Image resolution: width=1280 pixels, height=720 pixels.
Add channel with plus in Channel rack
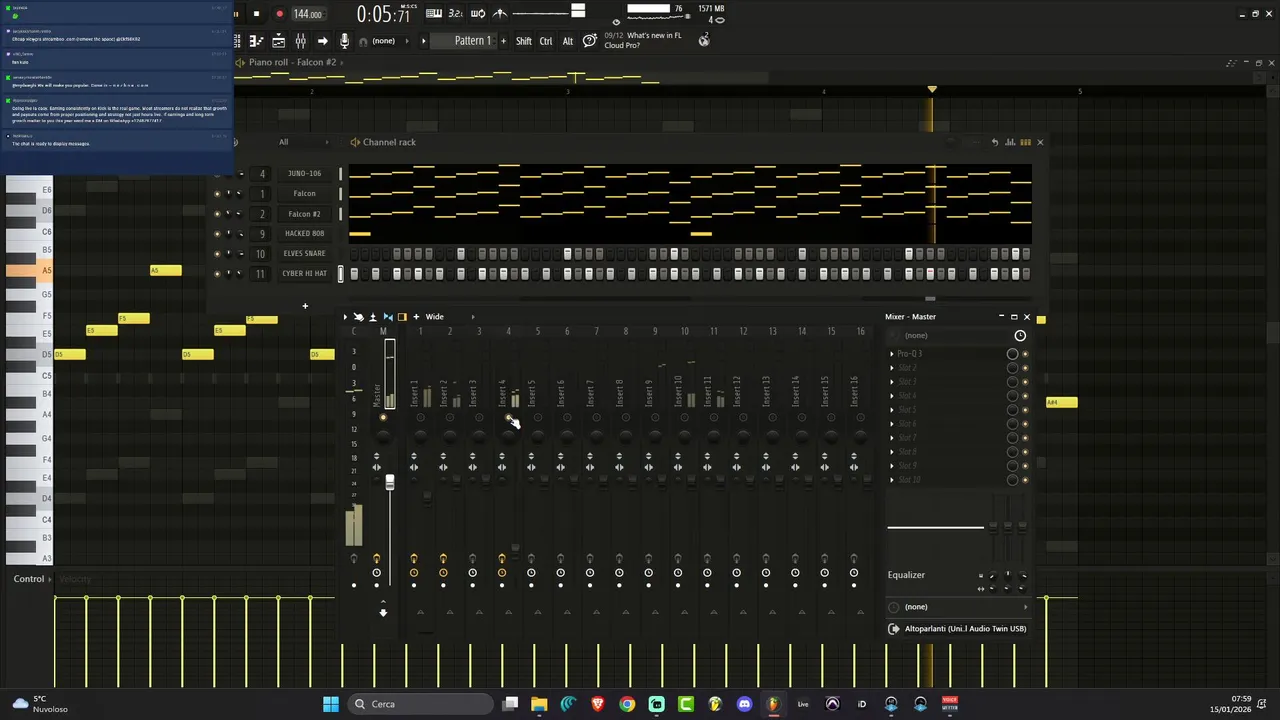tap(305, 306)
